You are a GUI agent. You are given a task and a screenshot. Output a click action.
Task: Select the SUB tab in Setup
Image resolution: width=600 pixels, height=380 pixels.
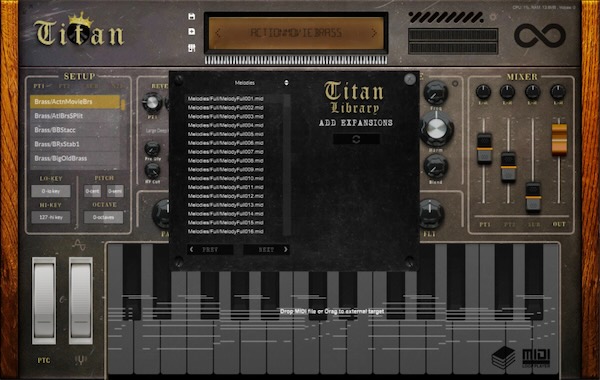[92, 86]
